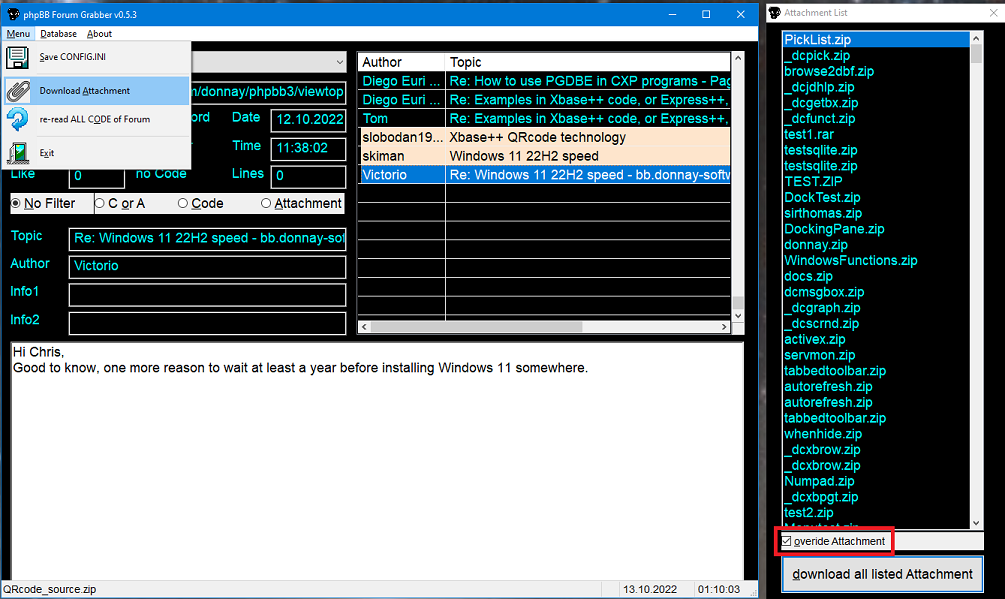
Task: Choose re-read ALL CODE of Forum
Action: [x=97, y=119]
